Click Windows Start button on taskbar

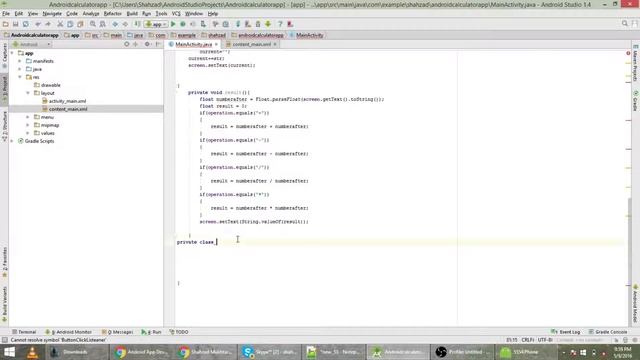pos(9,352)
